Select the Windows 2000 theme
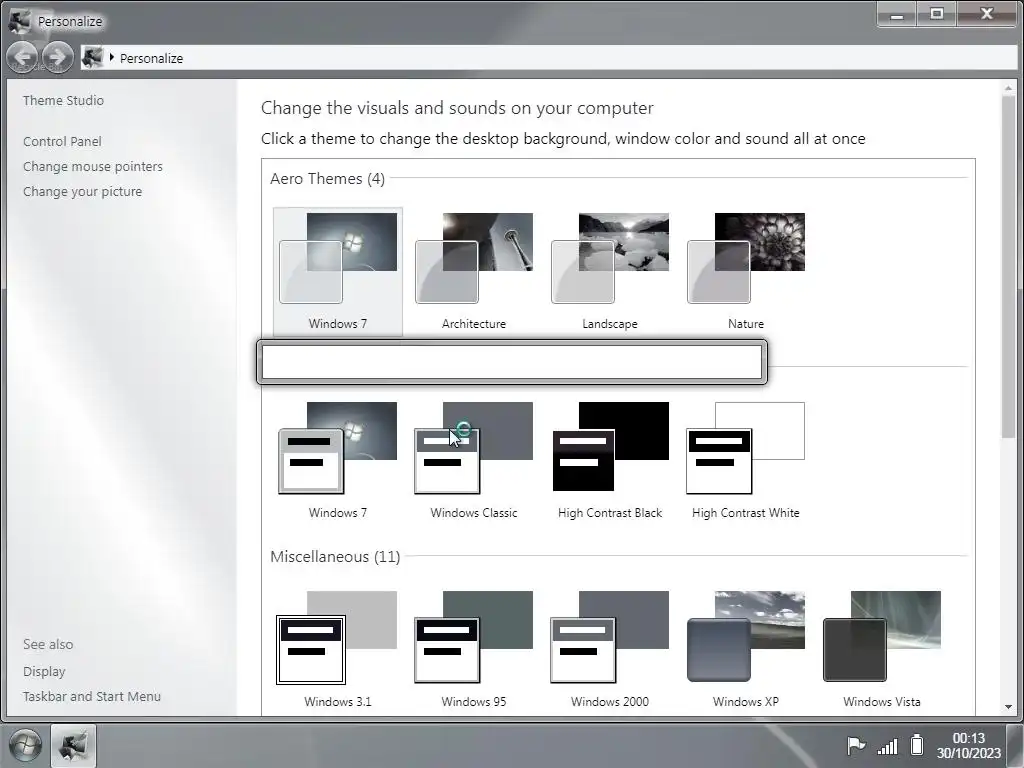1024x768 pixels. 609,649
